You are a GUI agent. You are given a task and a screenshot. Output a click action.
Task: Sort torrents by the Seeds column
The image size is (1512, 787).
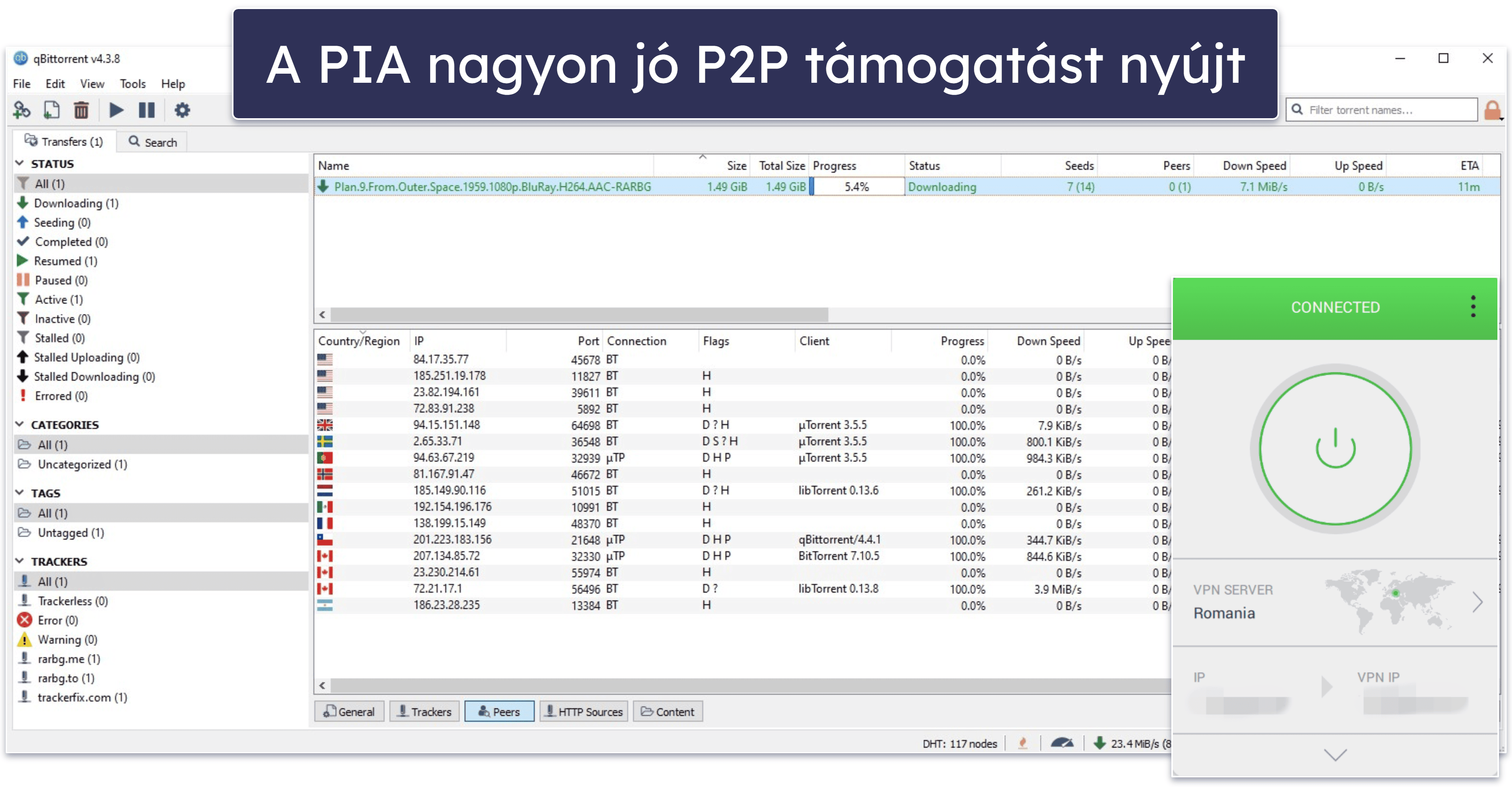(1049, 166)
